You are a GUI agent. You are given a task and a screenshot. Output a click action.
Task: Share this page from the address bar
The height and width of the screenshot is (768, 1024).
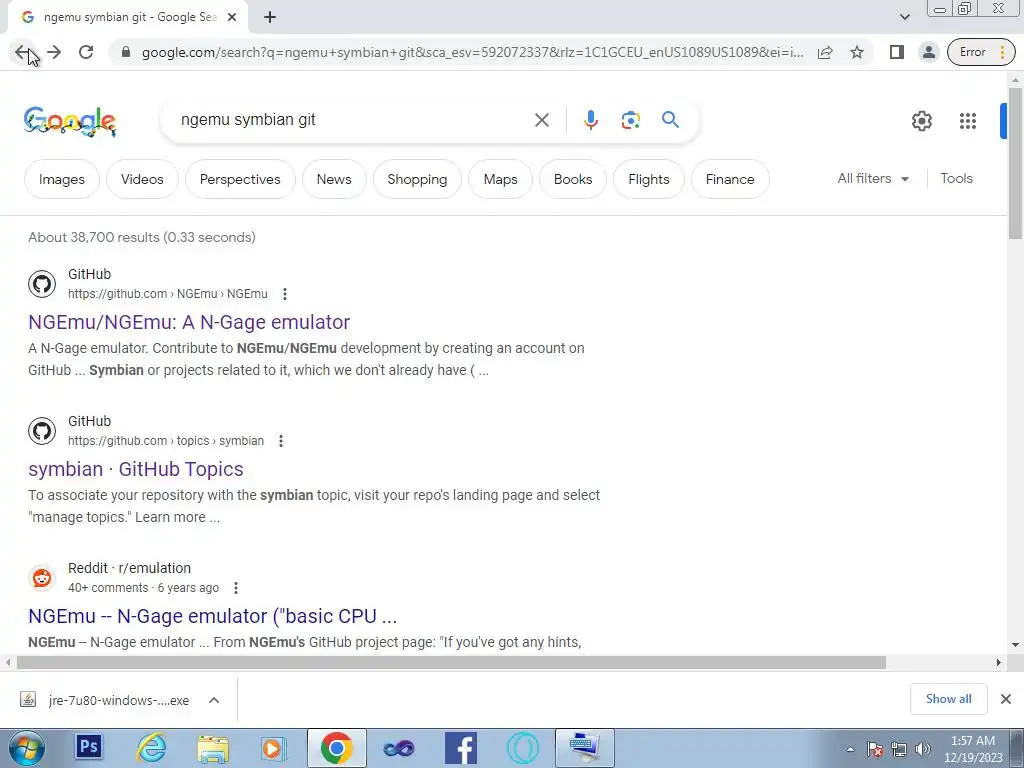(x=825, y=52)
